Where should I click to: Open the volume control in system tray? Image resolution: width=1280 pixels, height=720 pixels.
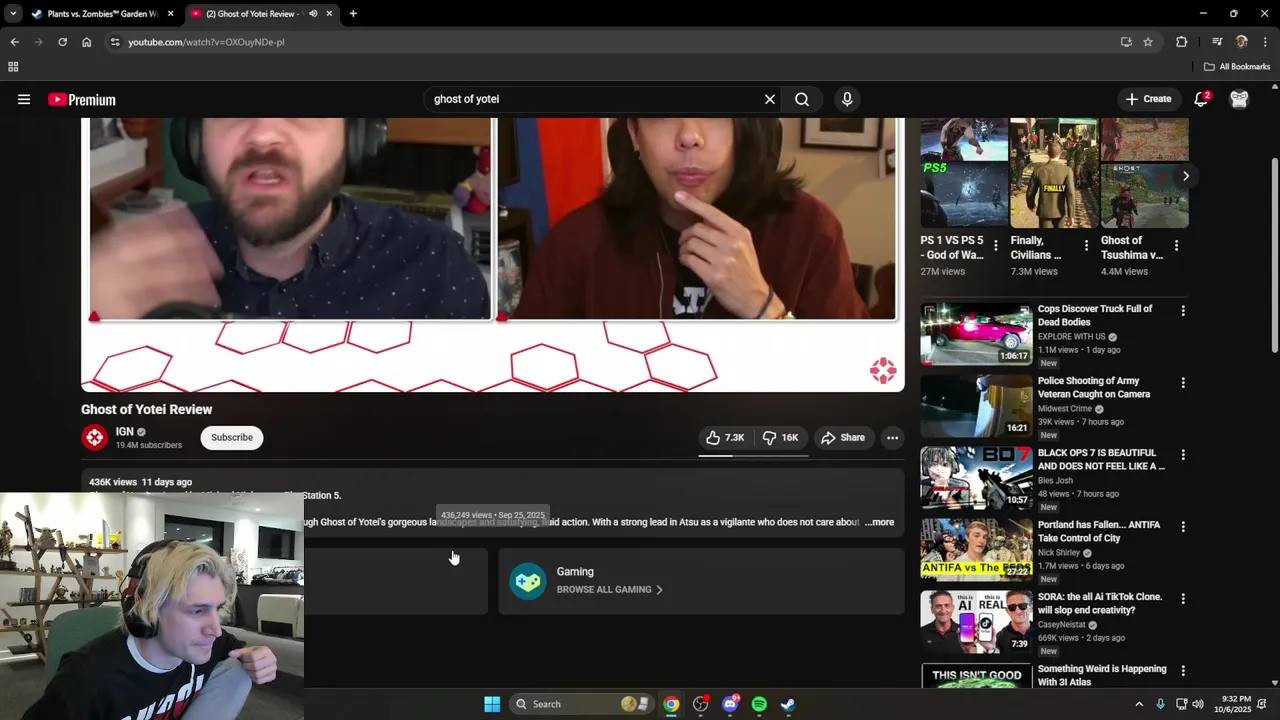[1198, 704]
